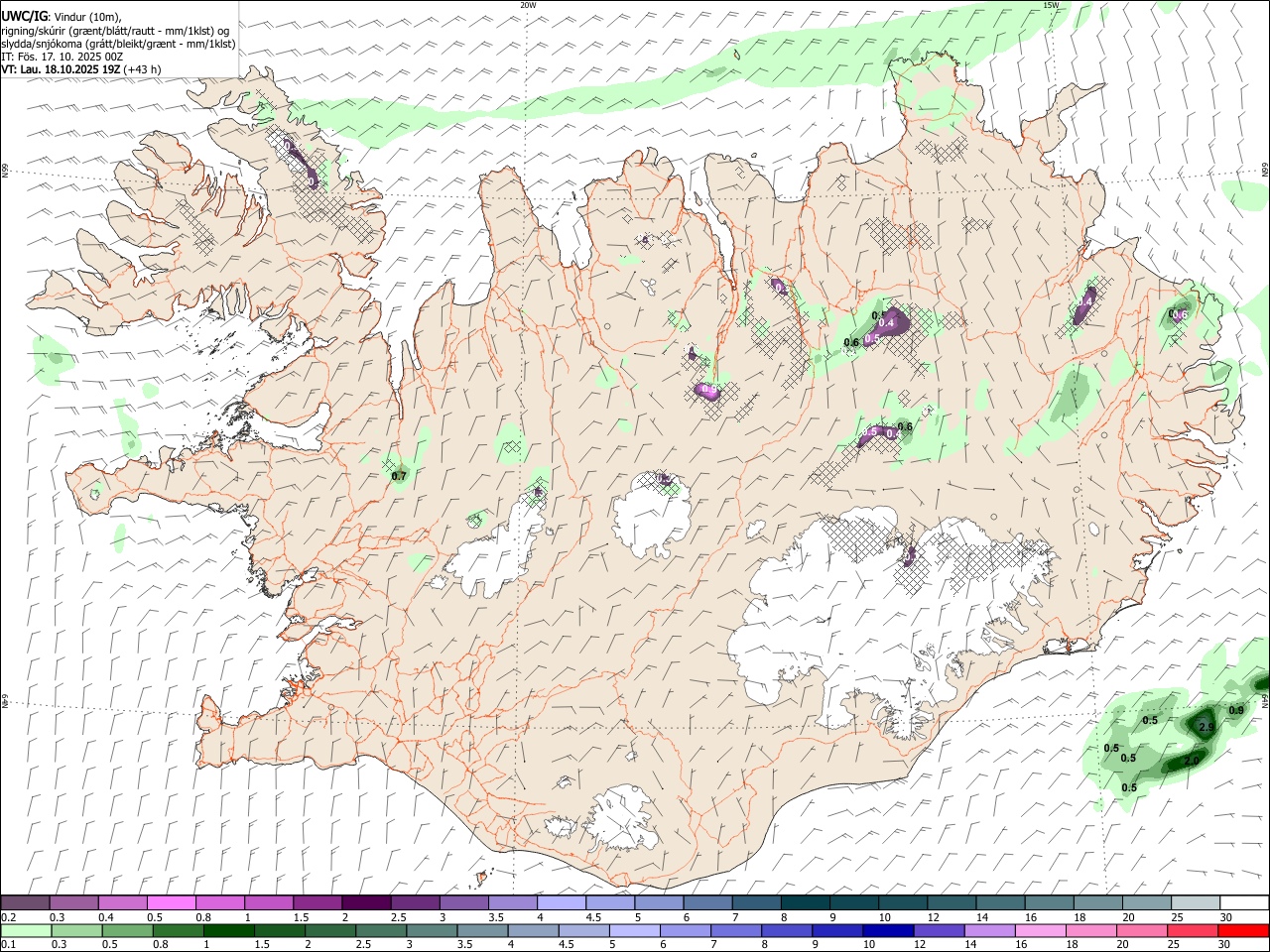Select the upper legend swatch labeled 2.5
This screenshot has height=952, width=1270.
(415, 903)
